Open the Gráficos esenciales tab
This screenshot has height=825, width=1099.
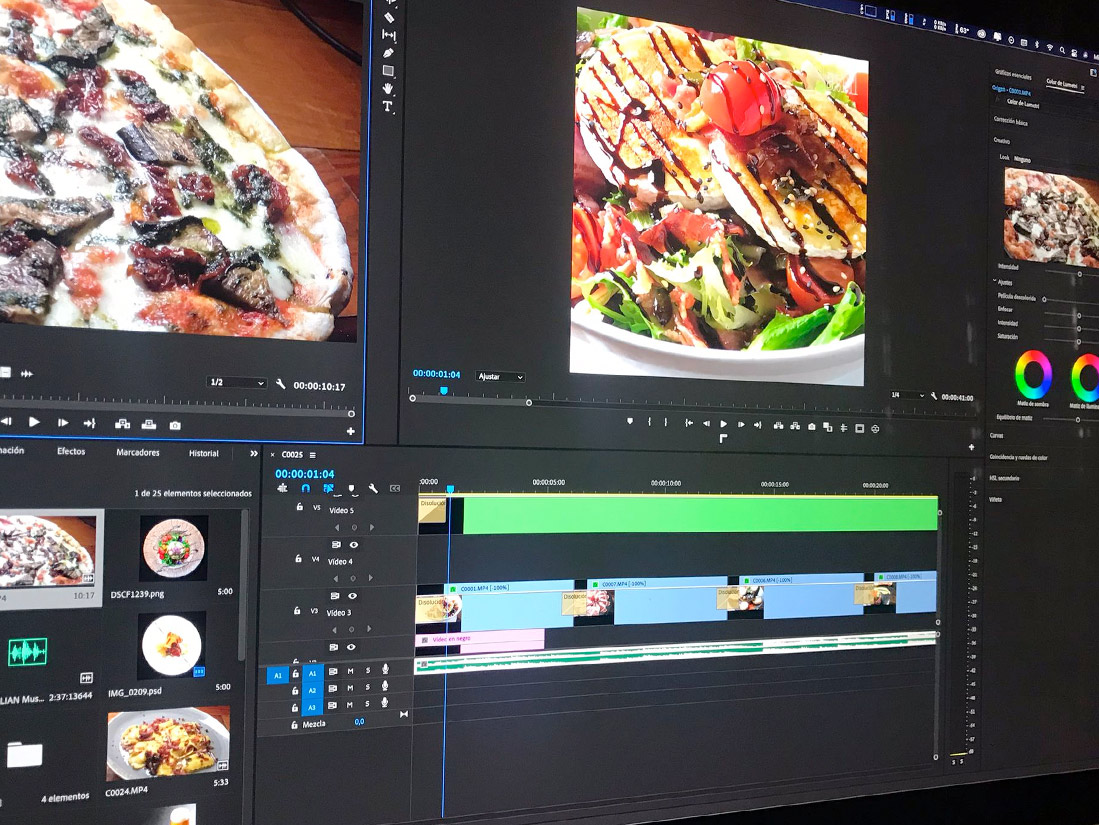point(1012,74)
